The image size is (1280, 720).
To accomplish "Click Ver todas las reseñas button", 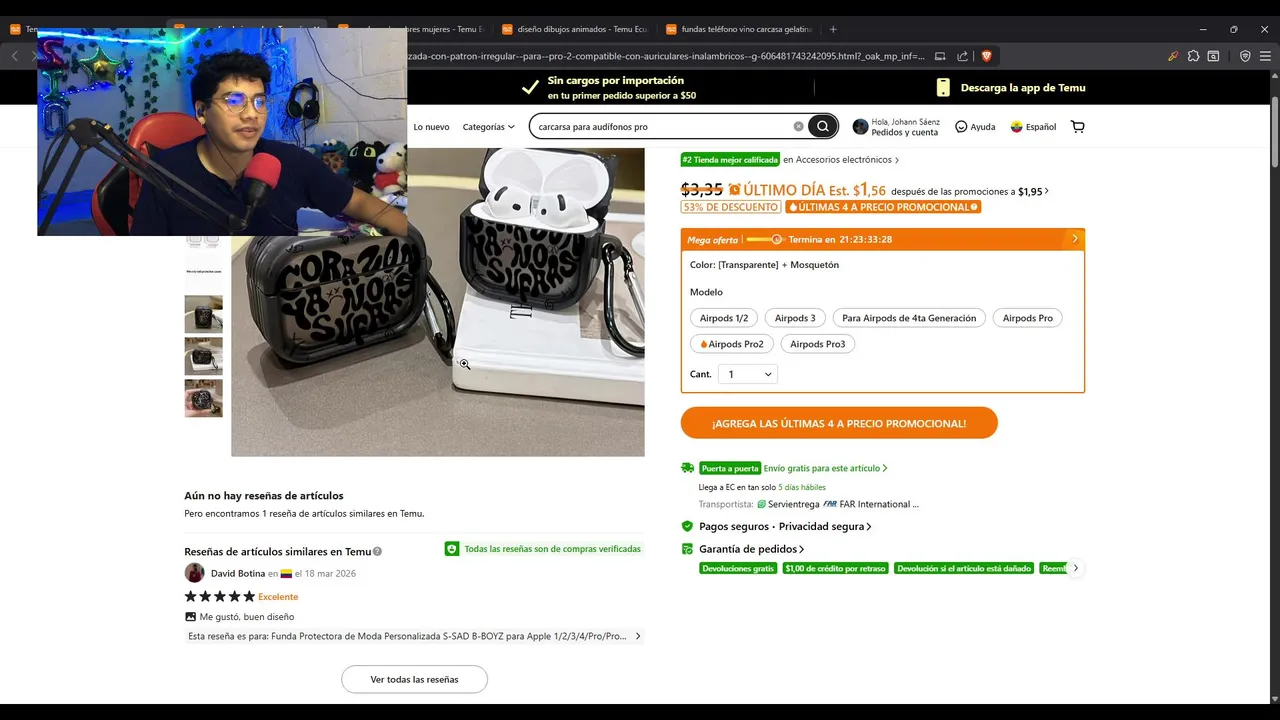I will (x=414, y=679).
